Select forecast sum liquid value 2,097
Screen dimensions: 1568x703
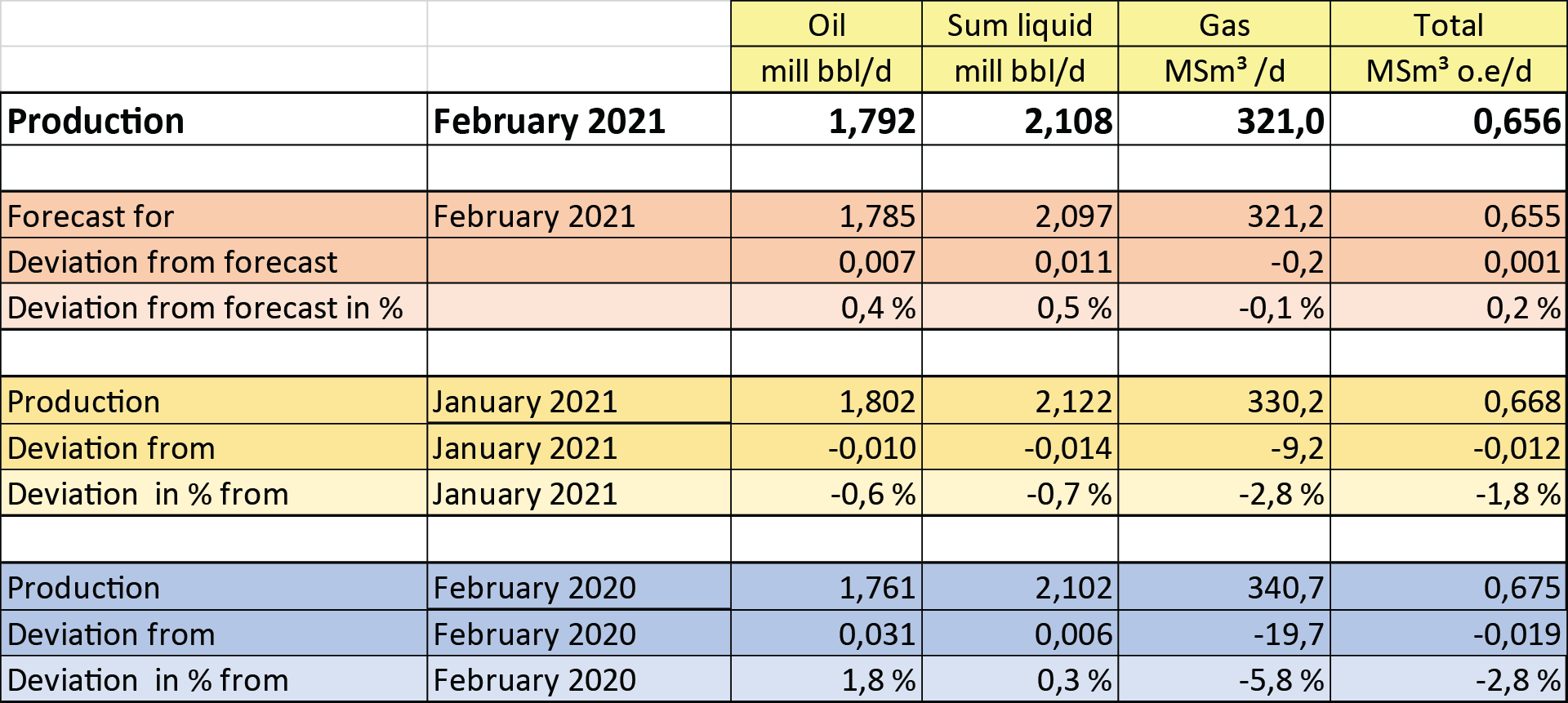pos(1020,216)
